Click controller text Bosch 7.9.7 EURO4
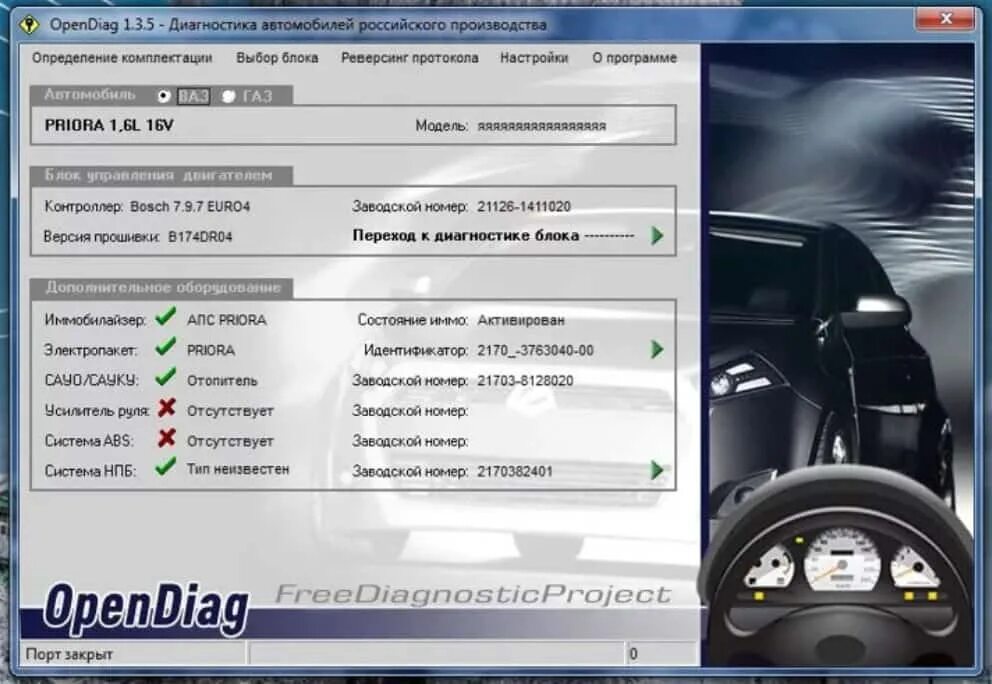Screen dimensions: 992x684 tap(190, 207)
